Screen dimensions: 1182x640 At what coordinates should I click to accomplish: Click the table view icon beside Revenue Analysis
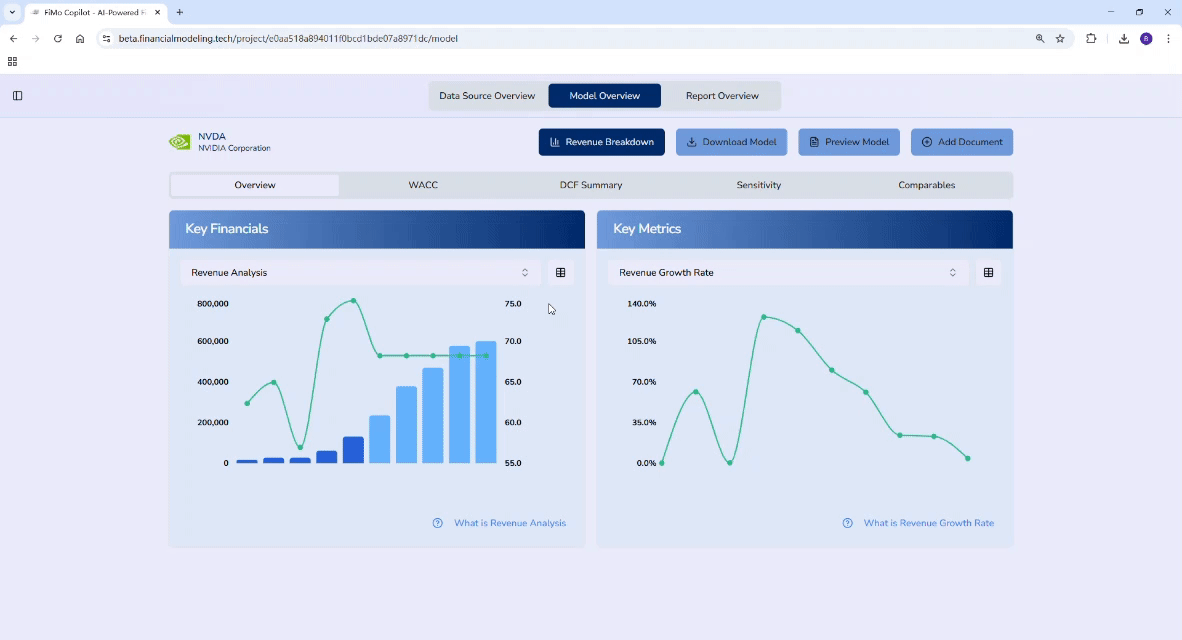[560, 272]
